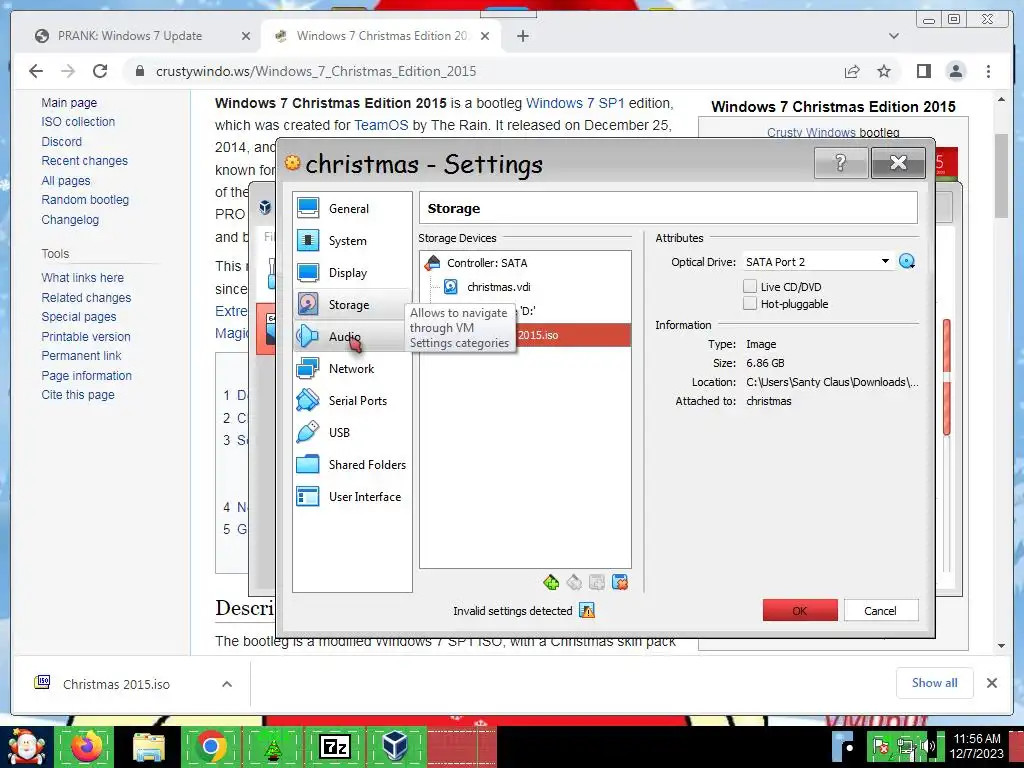Open Chrome three-dot menu
Viewport: 1024px width, 768px height.
[x=988, y=71]
